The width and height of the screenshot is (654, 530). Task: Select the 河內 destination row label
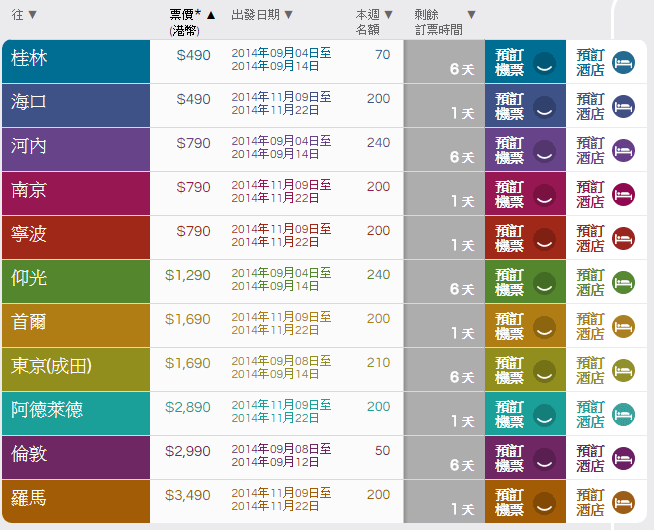click(x=30, y=146)
